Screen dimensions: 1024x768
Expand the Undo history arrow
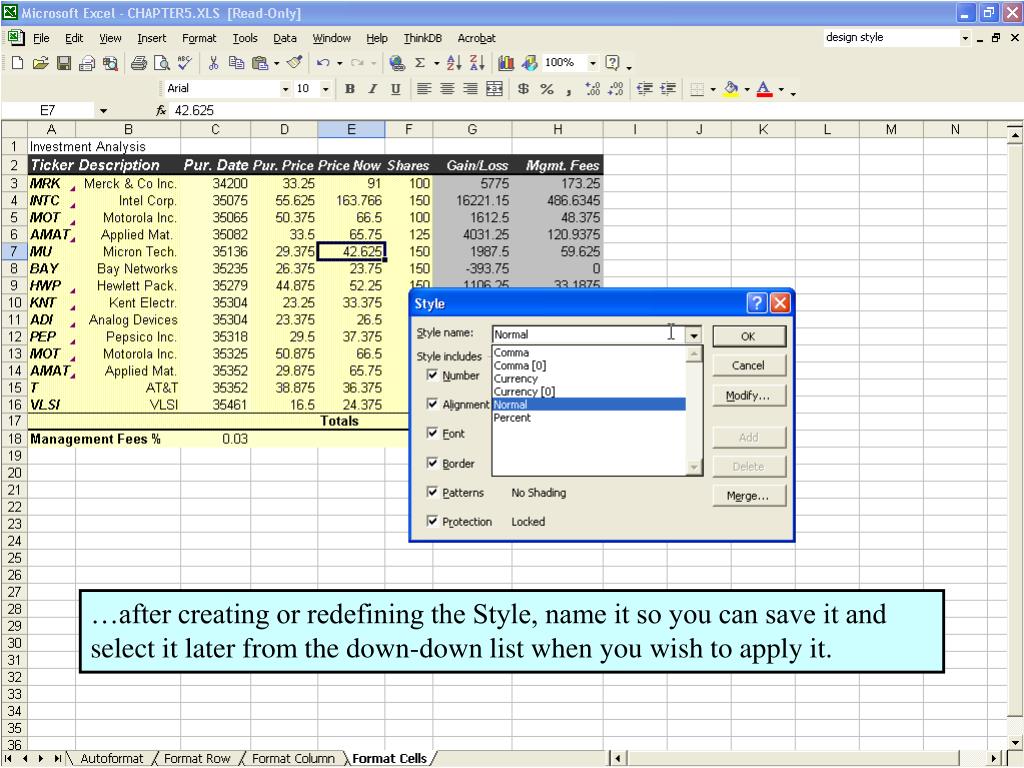[340, 63]
